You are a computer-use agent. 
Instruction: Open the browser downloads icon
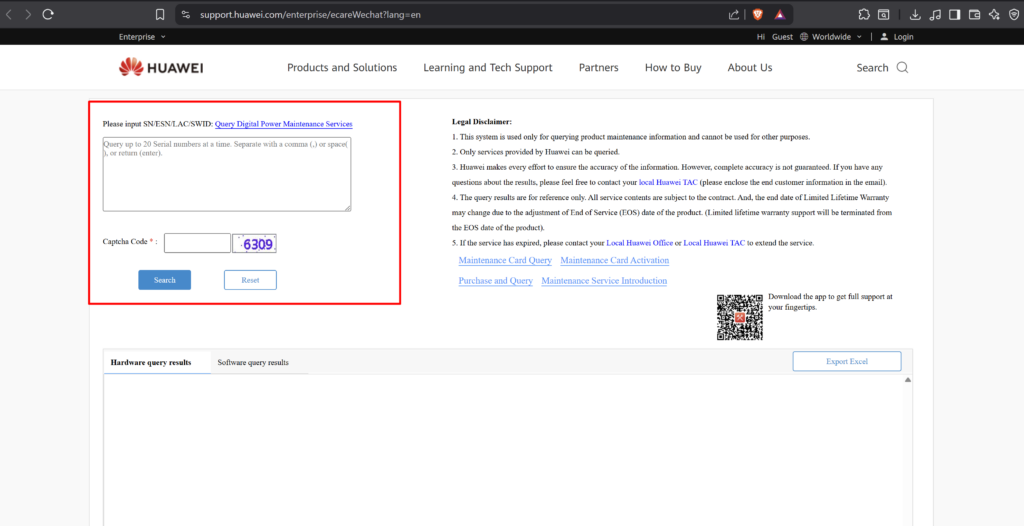(x=915, y=14)
